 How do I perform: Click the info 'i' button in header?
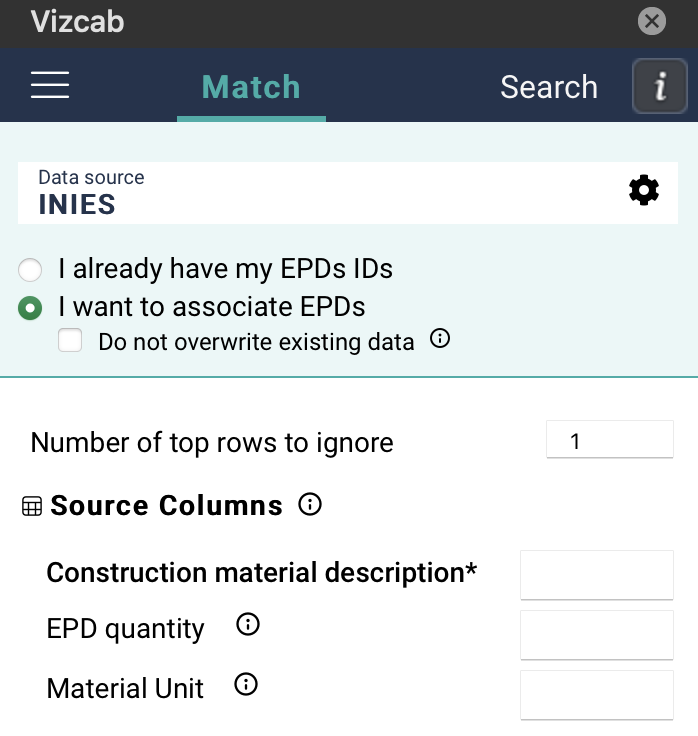(659, 86)
